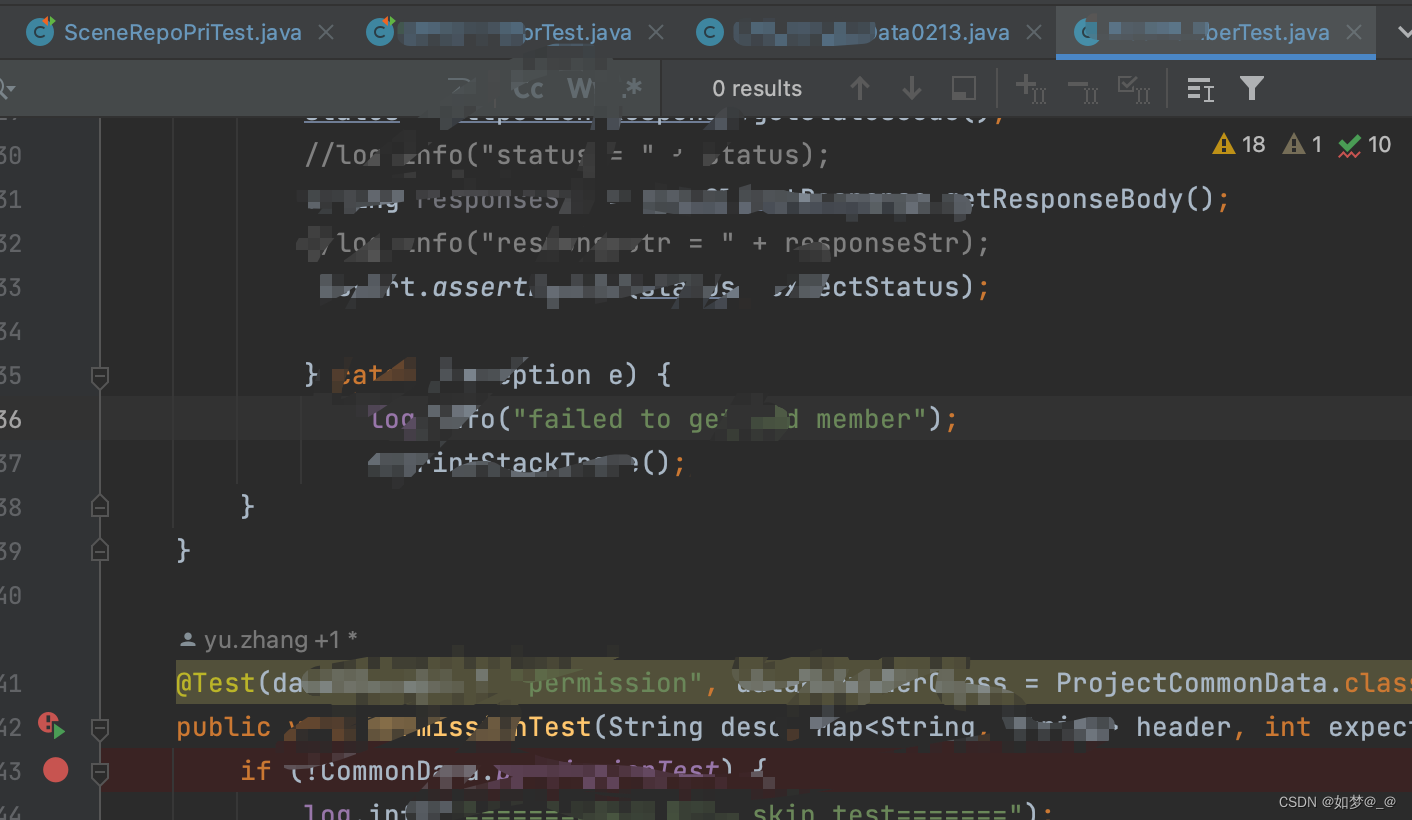Viewport: 1412px width, 820px height.
Task: Close the active berTest.java tab
Action: (x=1353, y=33)
